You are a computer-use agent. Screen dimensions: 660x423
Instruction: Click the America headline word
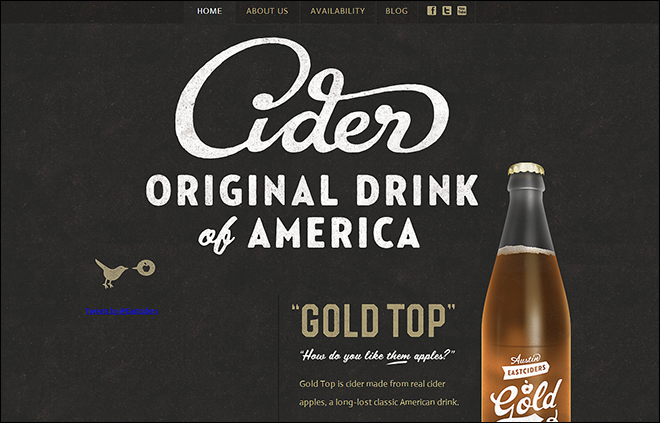coord(334,234)
